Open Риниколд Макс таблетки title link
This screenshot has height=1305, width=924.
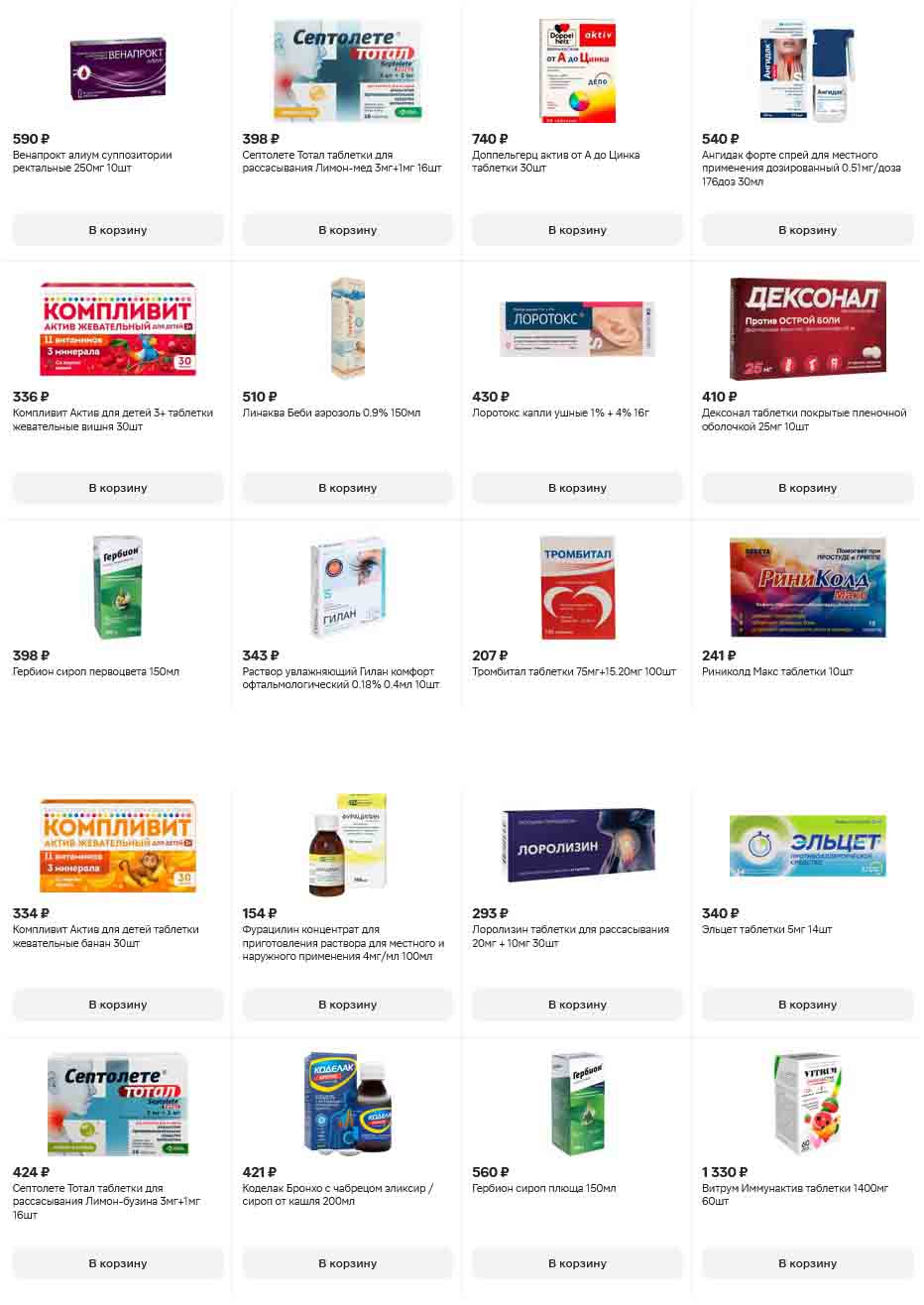pos(777,671)
